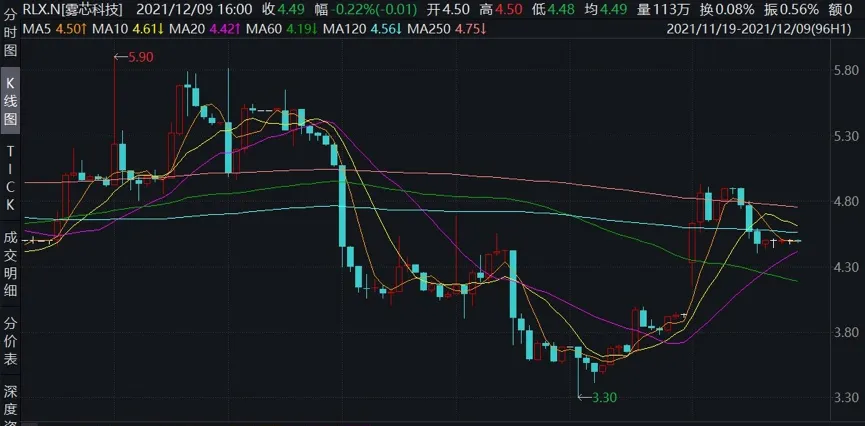Click the MA250 4.75 indicator label

click(447, 30)
